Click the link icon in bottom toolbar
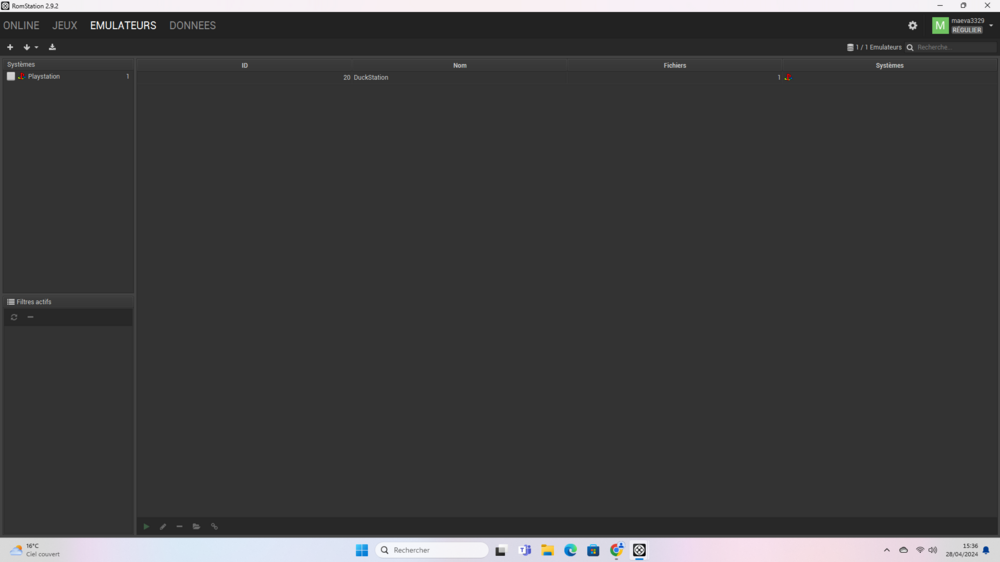The image size is (1000, 562). (x=214, y=526)
